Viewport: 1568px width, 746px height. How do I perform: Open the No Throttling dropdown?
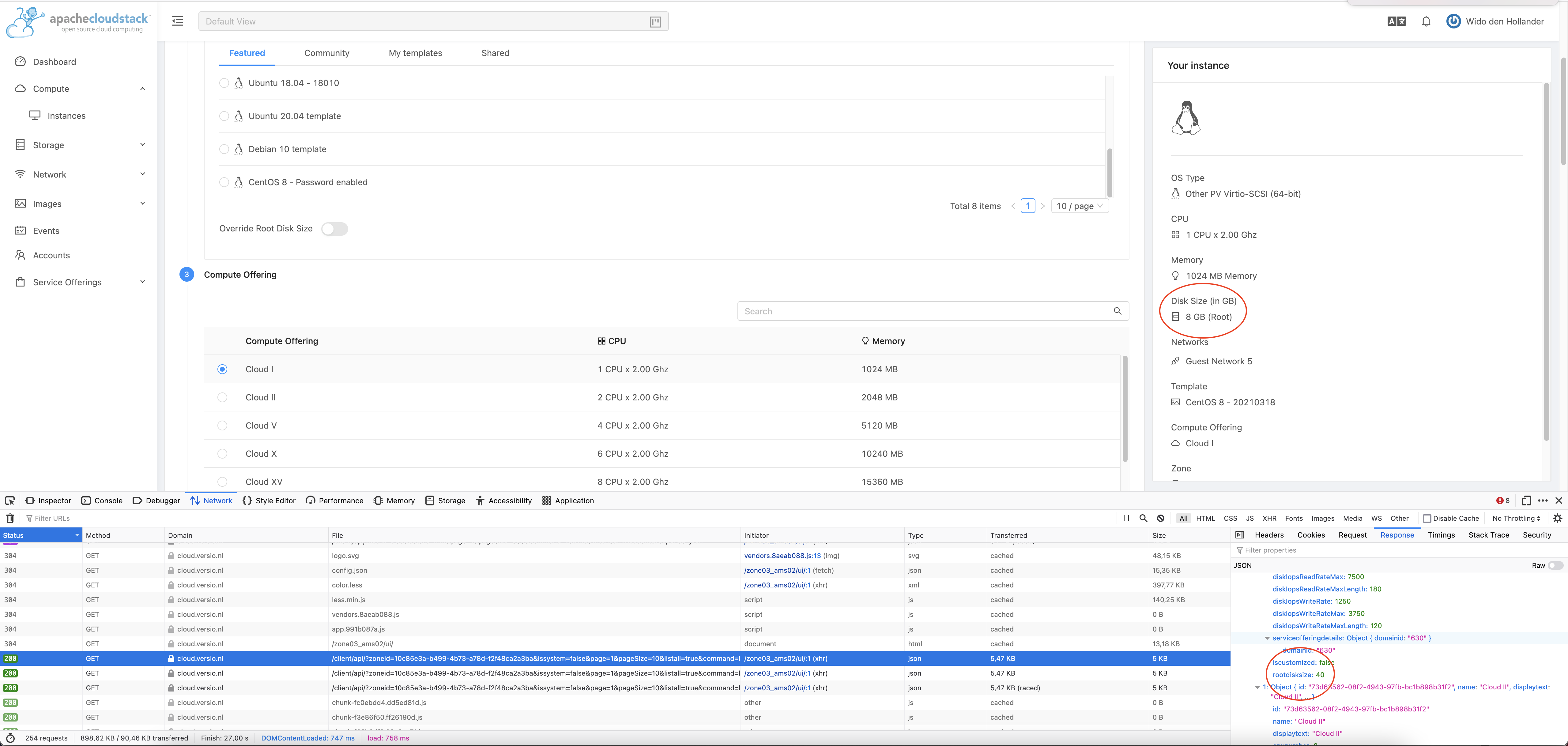[x=1515, y=518]
